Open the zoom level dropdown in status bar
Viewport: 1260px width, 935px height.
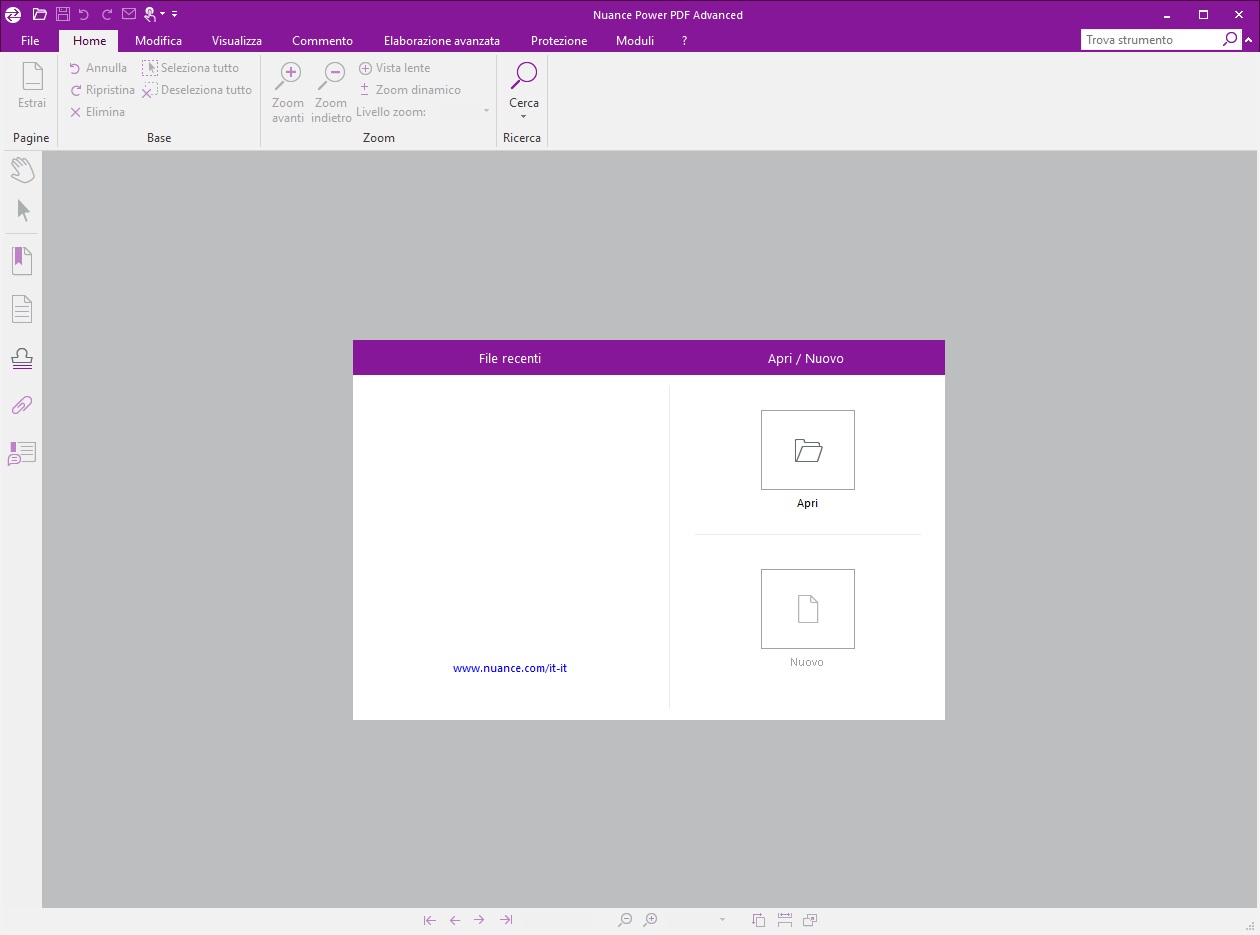coord(722,920)
